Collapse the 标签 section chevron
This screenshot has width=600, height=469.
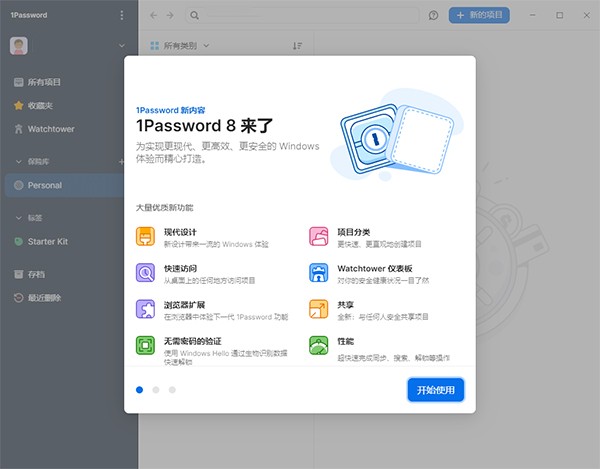18,218
